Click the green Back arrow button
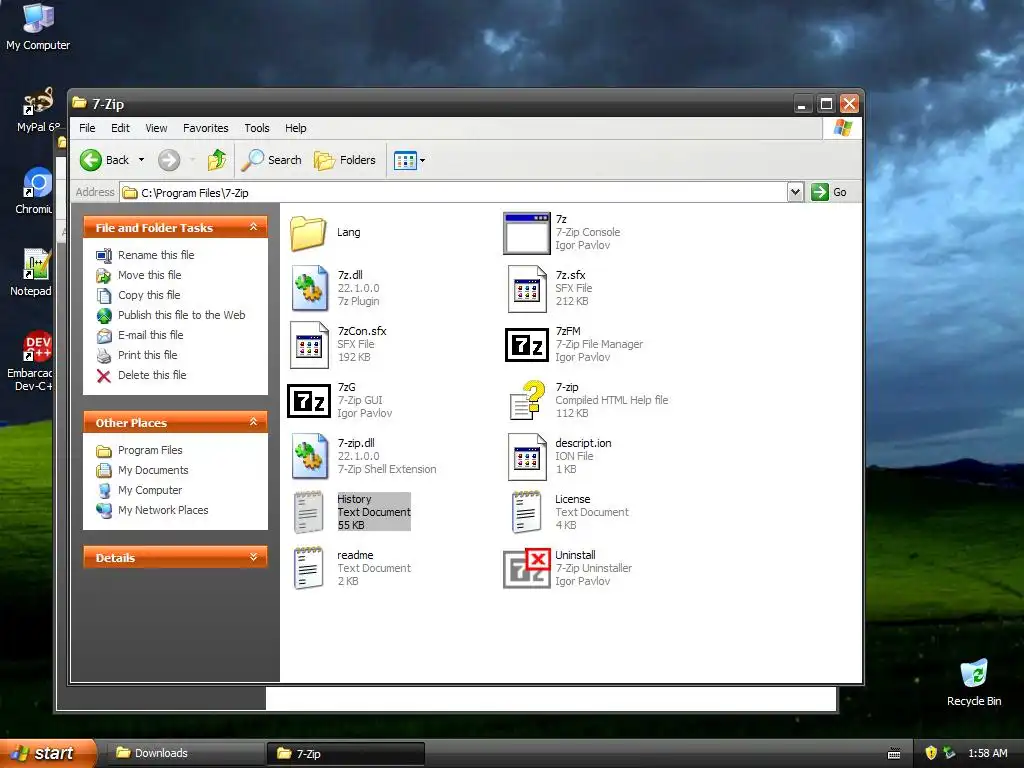This screenshot has height=768, width=1024. tap(91, 160)
